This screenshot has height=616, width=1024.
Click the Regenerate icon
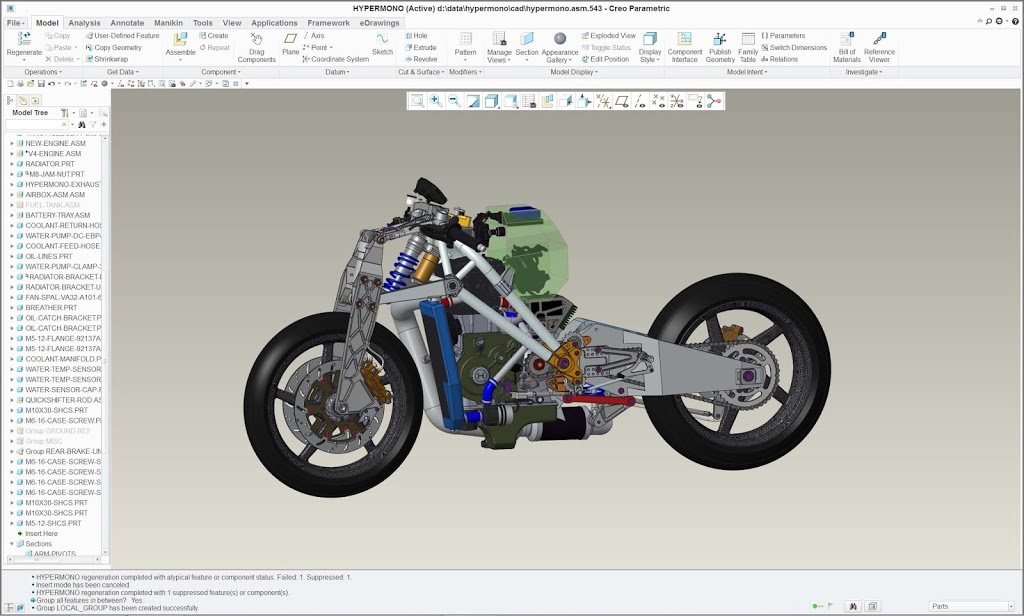point(23,39)
